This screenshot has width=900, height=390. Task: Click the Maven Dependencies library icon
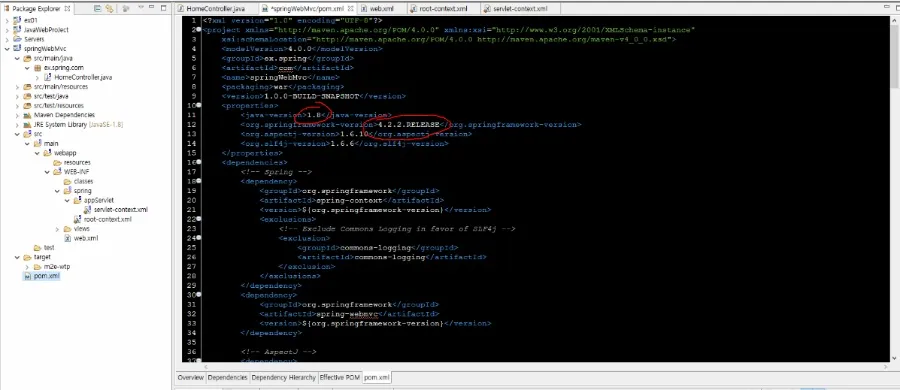[x=27, y=115]
